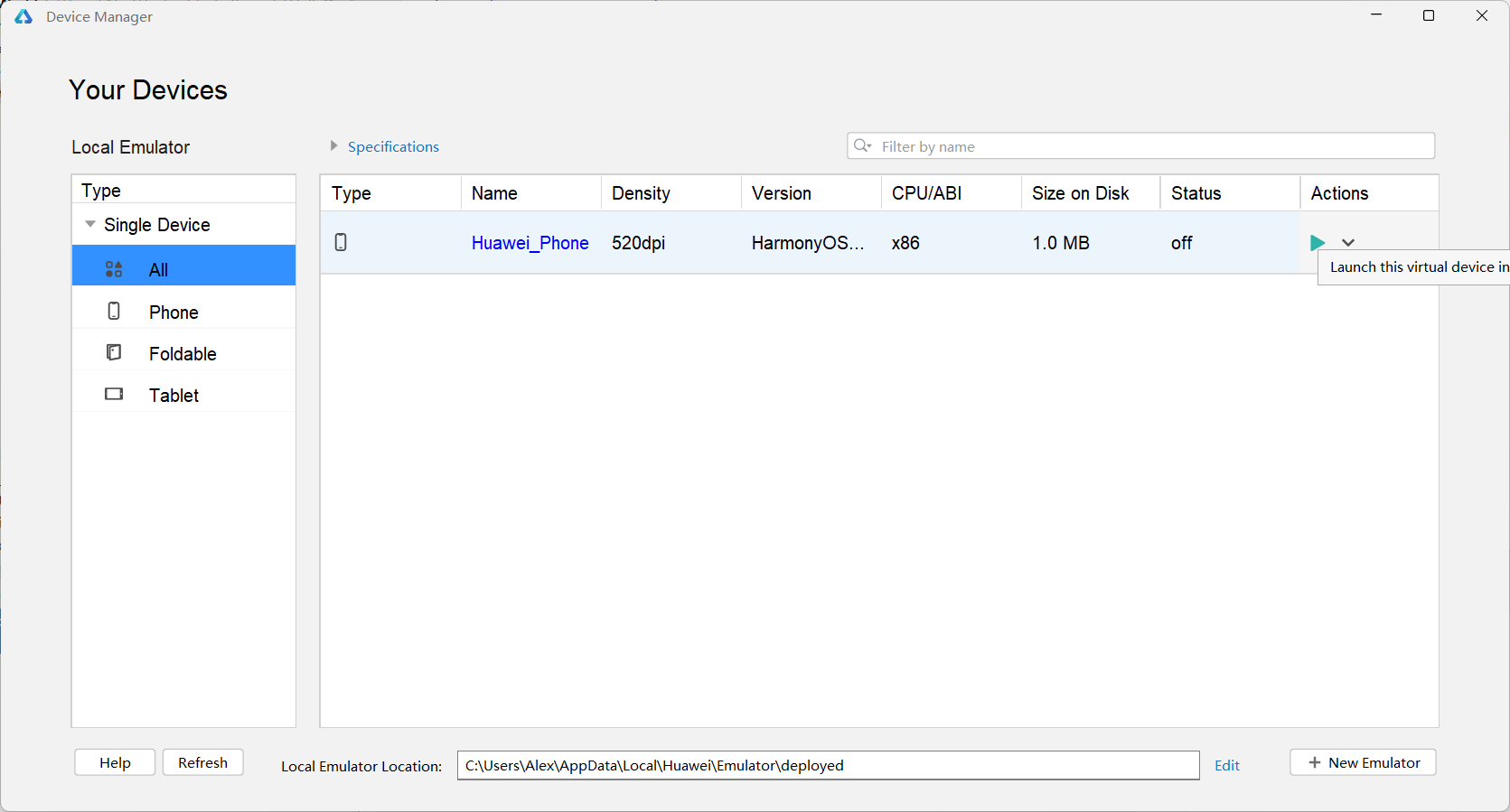Sort by the Status column header
Viewport: 1510px width, 812px height.
pyautogui.click(x=1230, y=193)
